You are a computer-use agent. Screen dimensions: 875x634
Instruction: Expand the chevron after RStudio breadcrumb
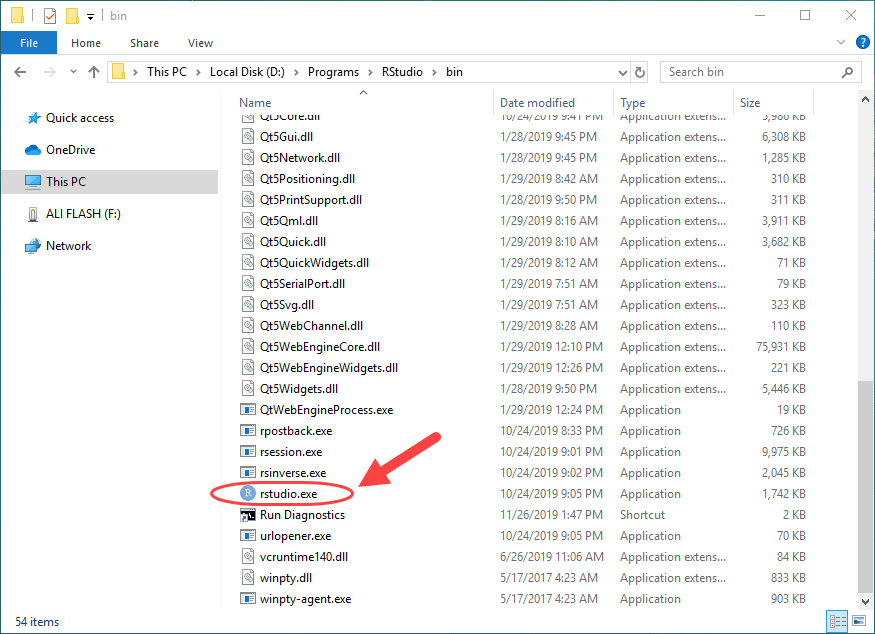434,73
